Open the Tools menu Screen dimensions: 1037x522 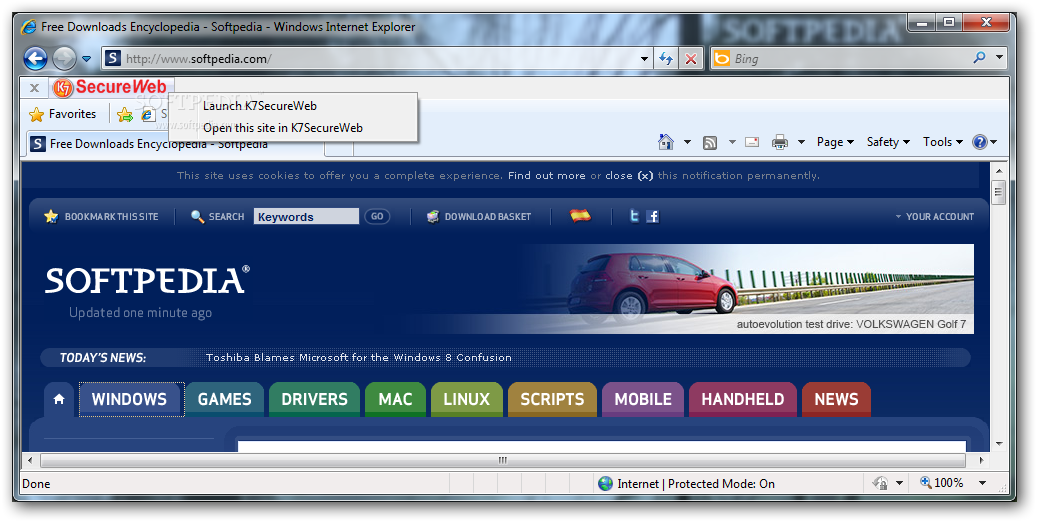click(942, 142)
